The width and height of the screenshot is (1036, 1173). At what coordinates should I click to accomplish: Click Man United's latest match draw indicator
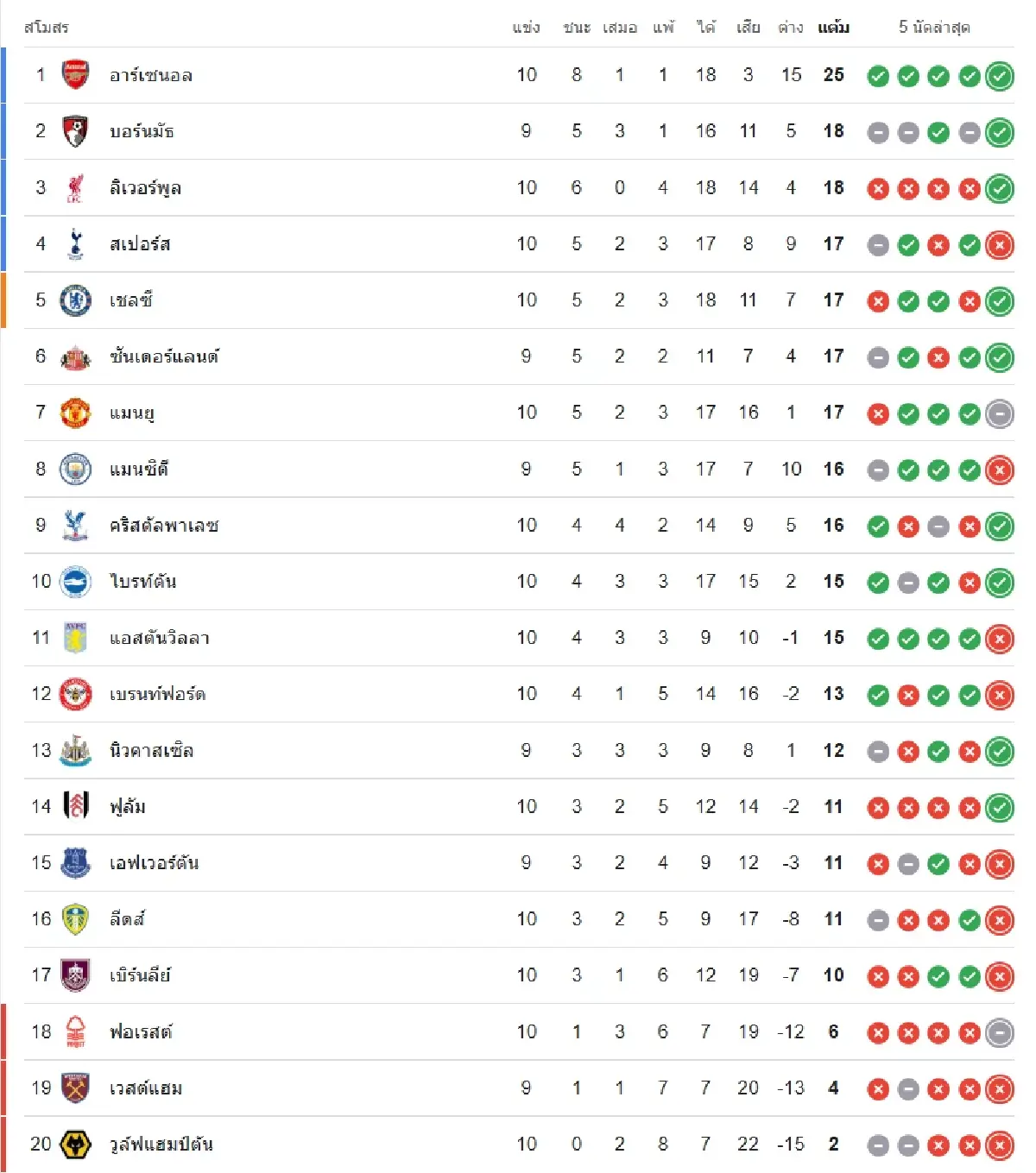click(x=1000, y=413)
